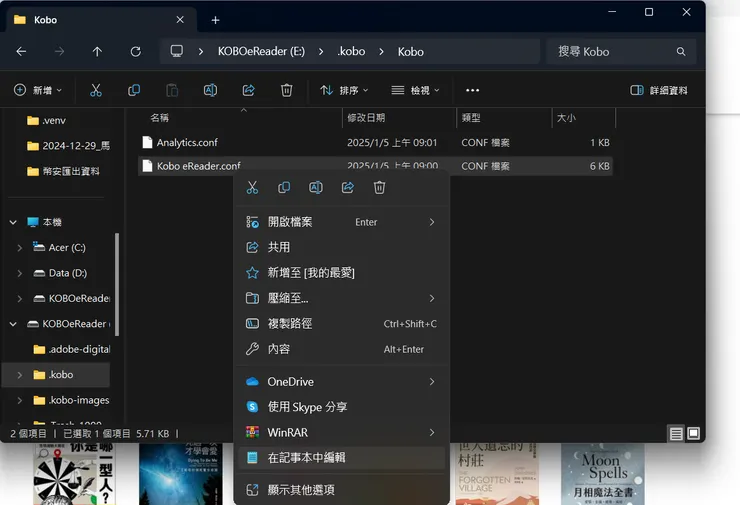The image size is (740, 505).
Task: Toggle the 詳細資料 details pane
Action: pyautogui.click(x=659, y=90)
